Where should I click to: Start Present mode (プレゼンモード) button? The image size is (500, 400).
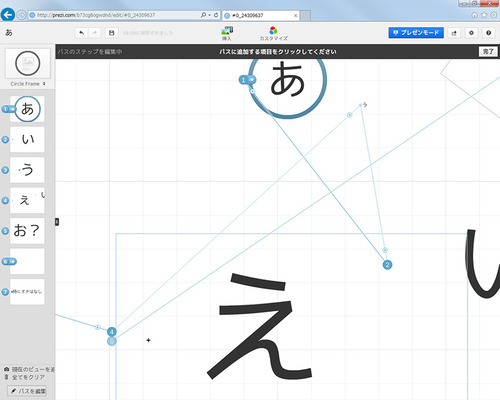[x=416, y=33]
